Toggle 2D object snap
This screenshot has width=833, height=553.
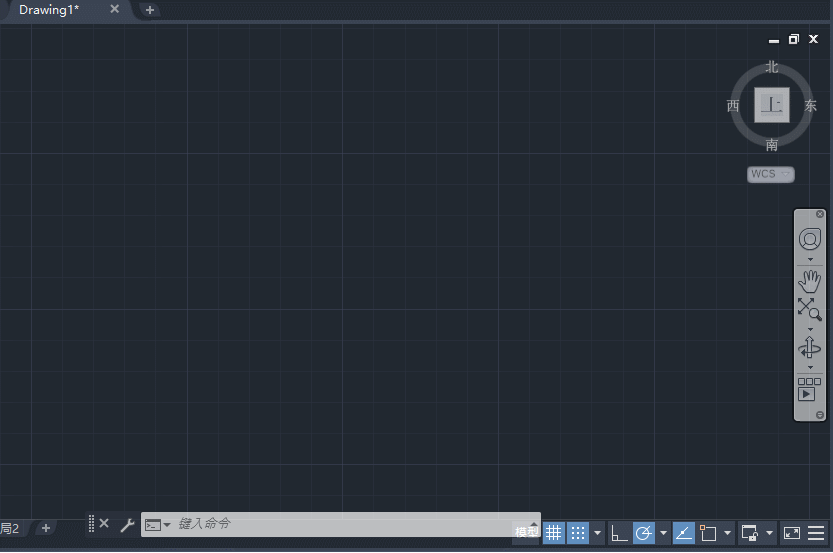pyautogui.click(x=708, y=533)
